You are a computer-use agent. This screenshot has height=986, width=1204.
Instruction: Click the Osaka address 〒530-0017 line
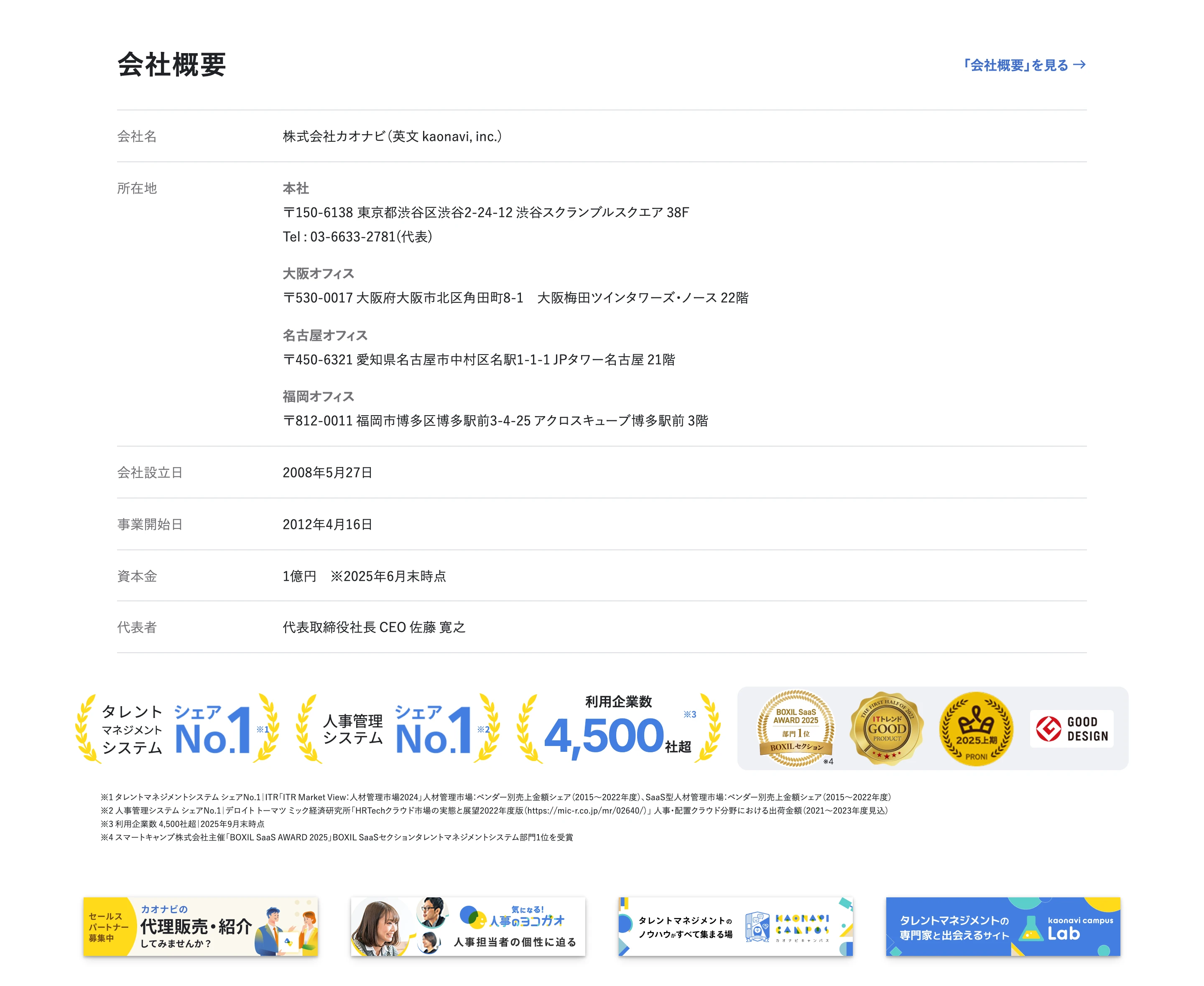point(516,298)
